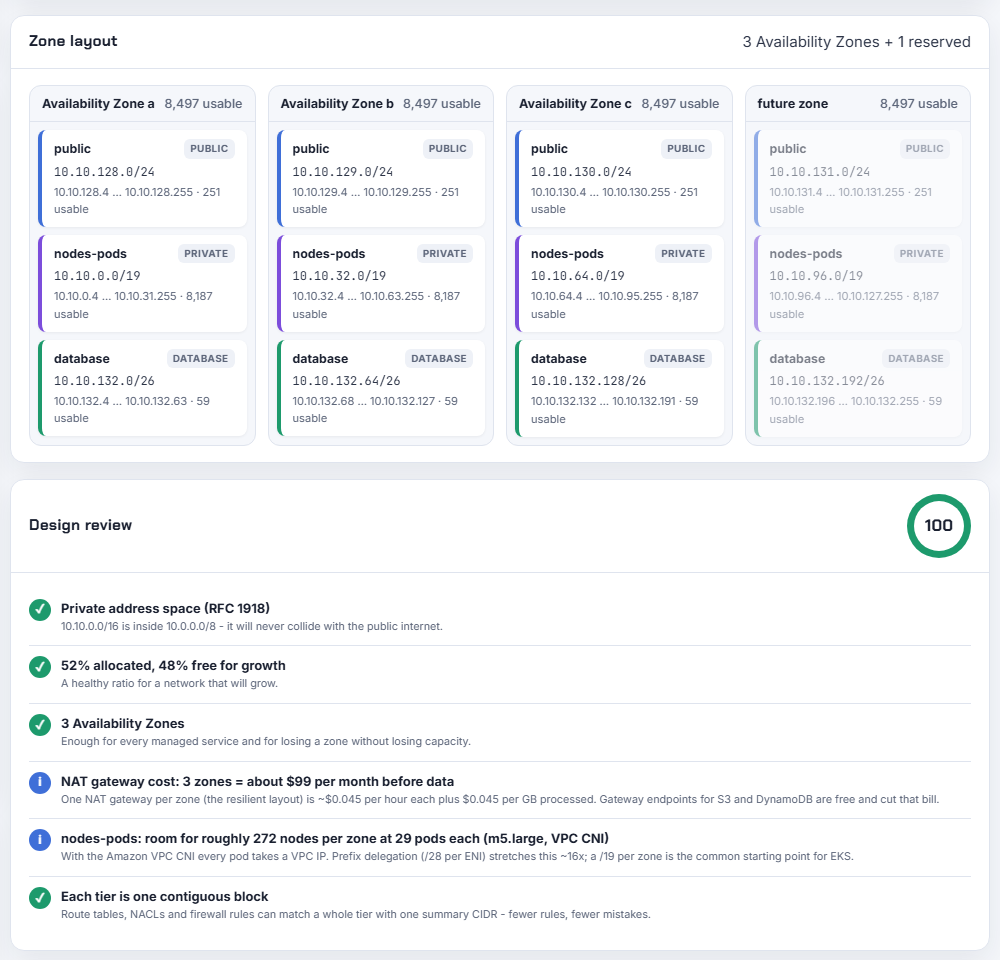Click CIDR text 10.10.132.64/26
1000x960 pixels.
coord(346,381)
